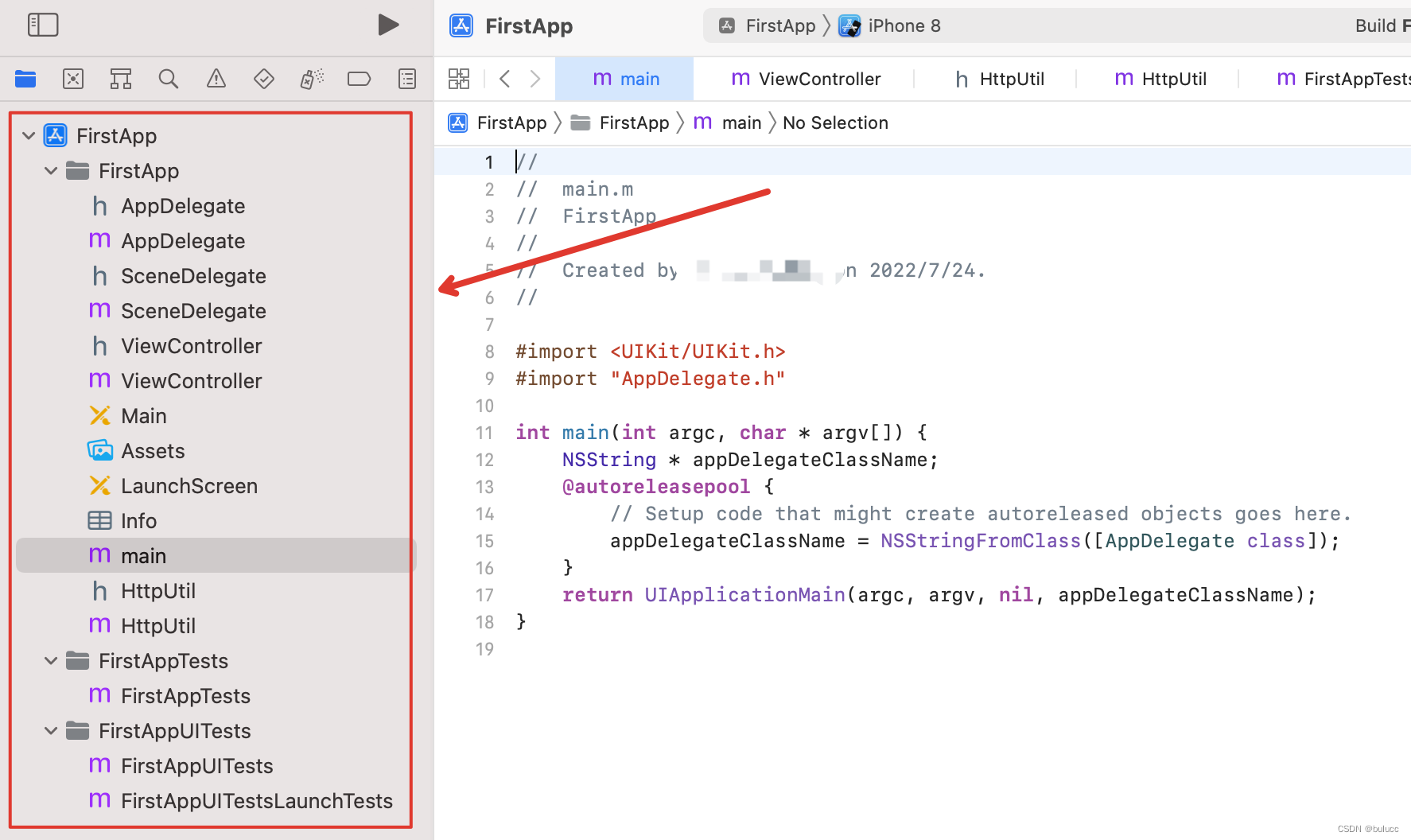Screen dimensions: 1411x840
Task: Collapse the FirstApp project root
Action: coord(29,135)
